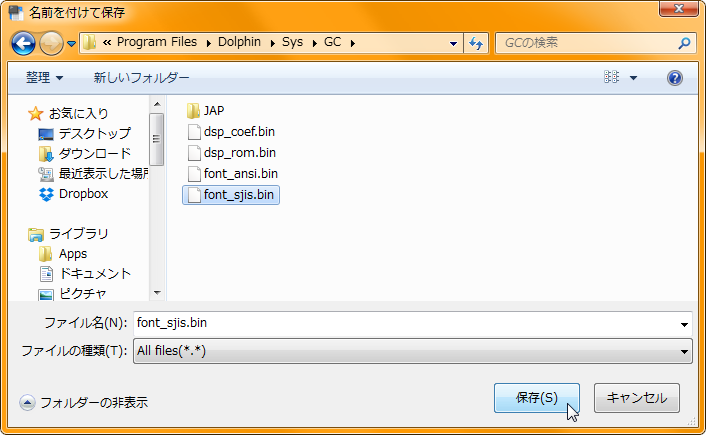The image size is (706, 435).
Task: Click the navigation pane scrollbar thumb
Action: point(156,139)
